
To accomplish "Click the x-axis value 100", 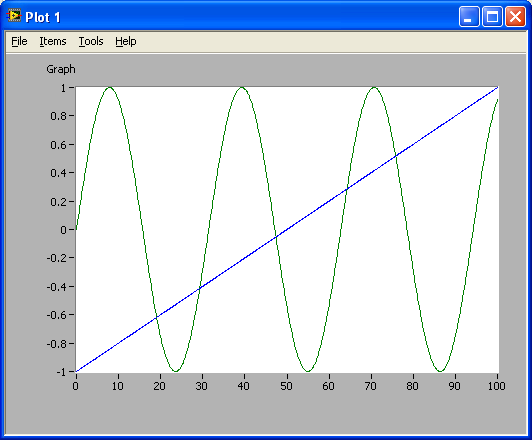I will 497,386.
